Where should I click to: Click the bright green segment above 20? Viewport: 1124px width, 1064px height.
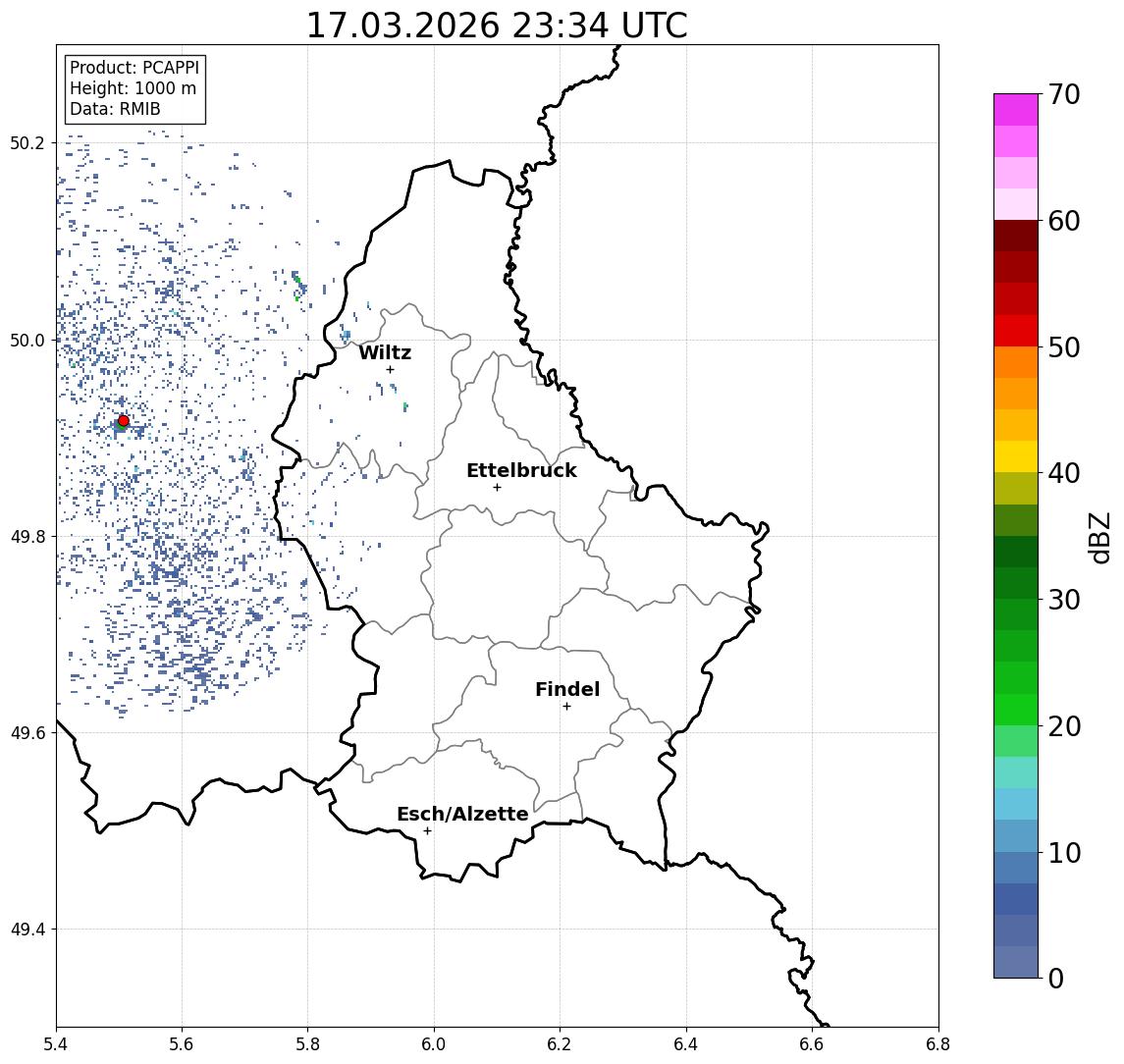[1016, 710]
